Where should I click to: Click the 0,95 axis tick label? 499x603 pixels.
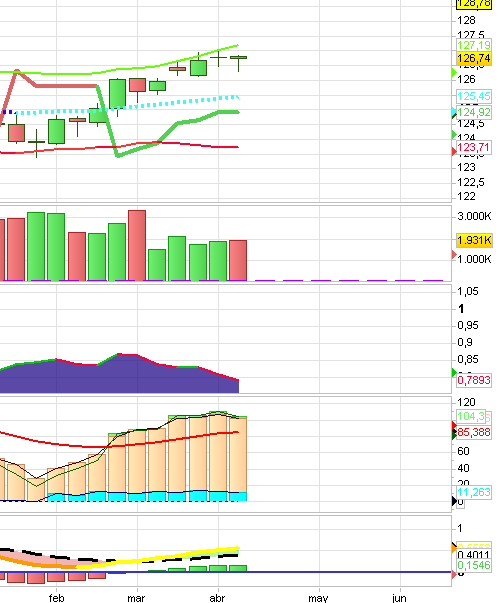pyautogui.click(x=467, y=326)
